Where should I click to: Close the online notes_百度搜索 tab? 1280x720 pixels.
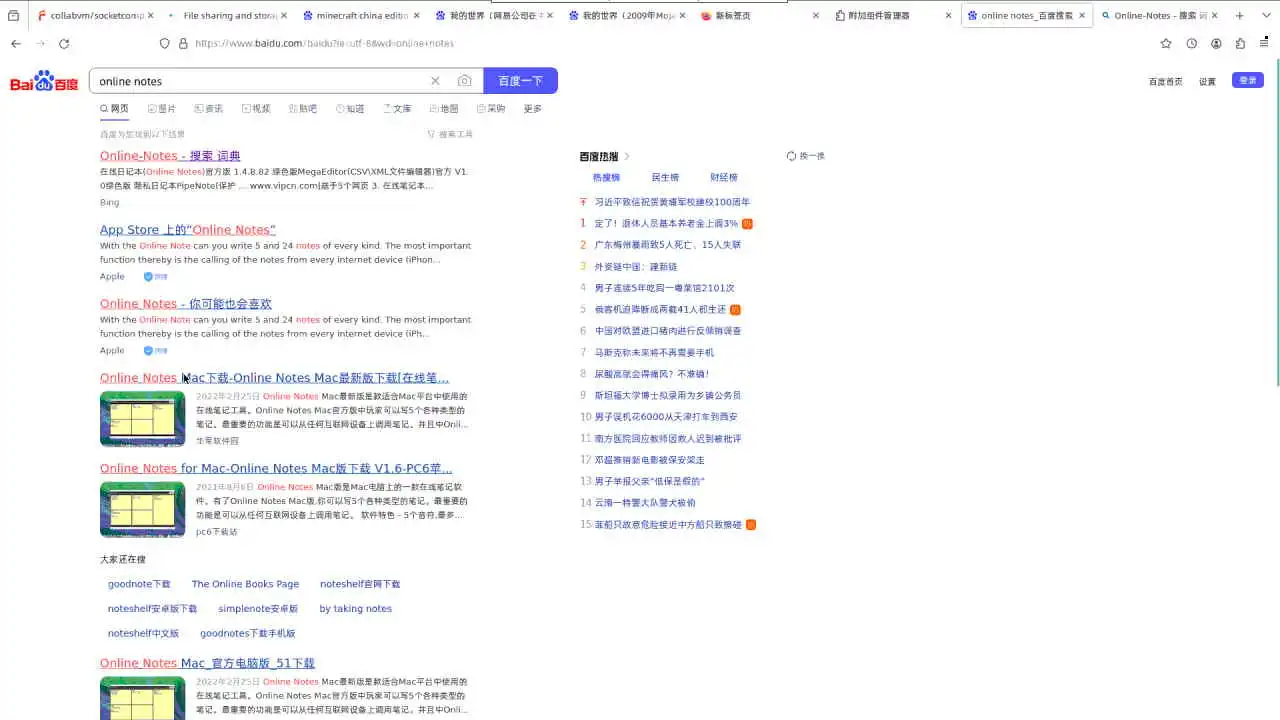(1082, 15)
